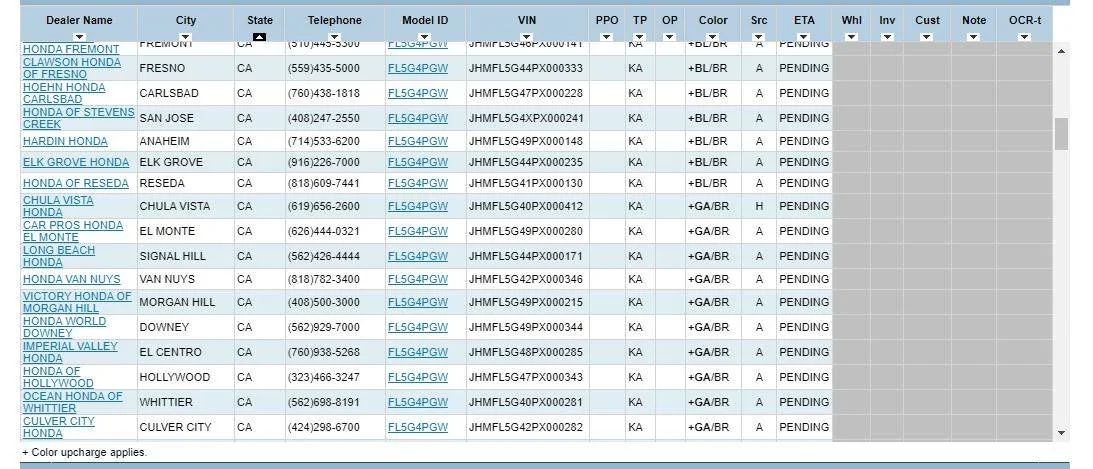
Task: Open the OP column filter dropdown
Action: point(669,37)
